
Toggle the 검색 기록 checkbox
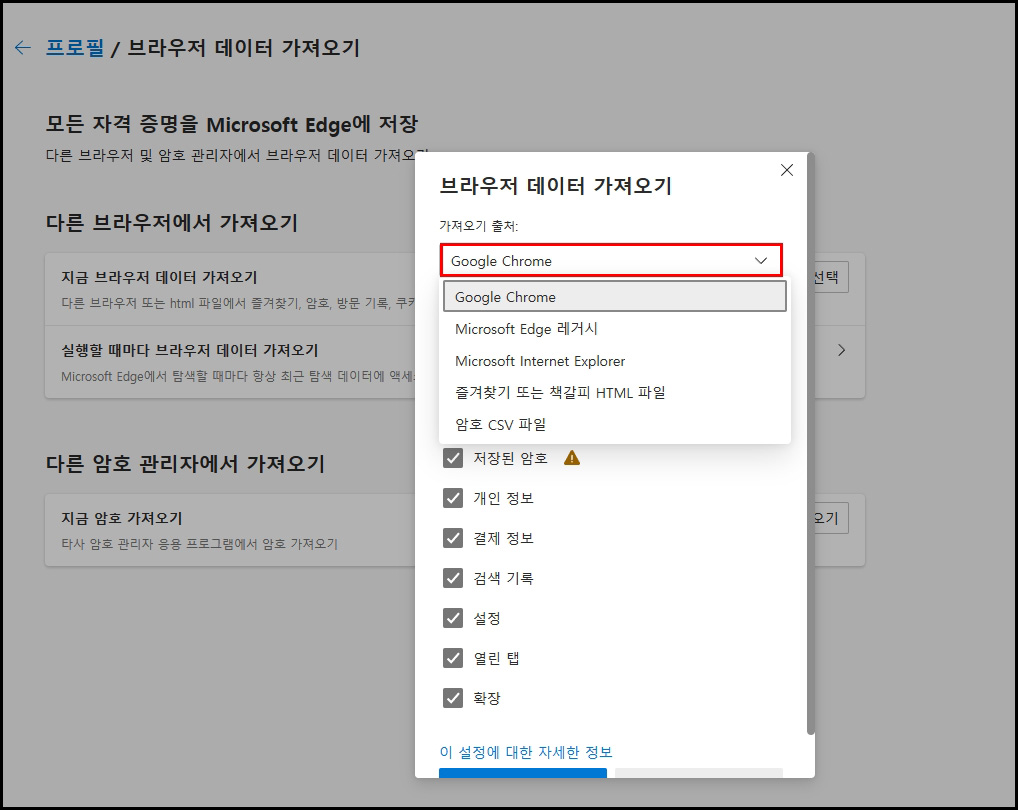(x=453, y=578)
